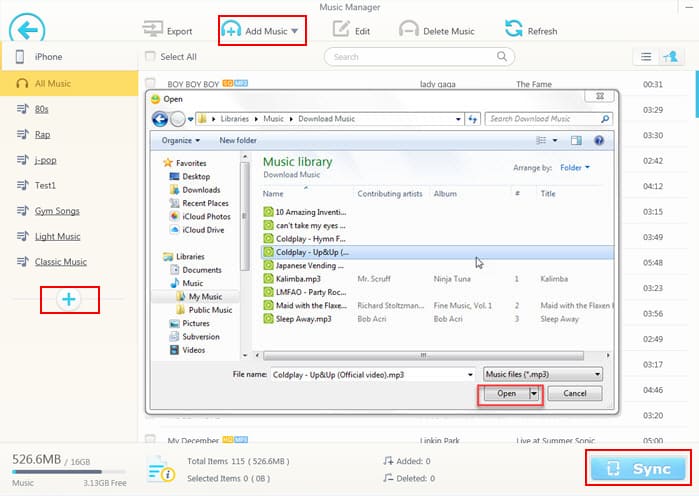Tick the Select All checkbox
The width and height of the screenshot is (699, 496).
(x=150, y=57)
